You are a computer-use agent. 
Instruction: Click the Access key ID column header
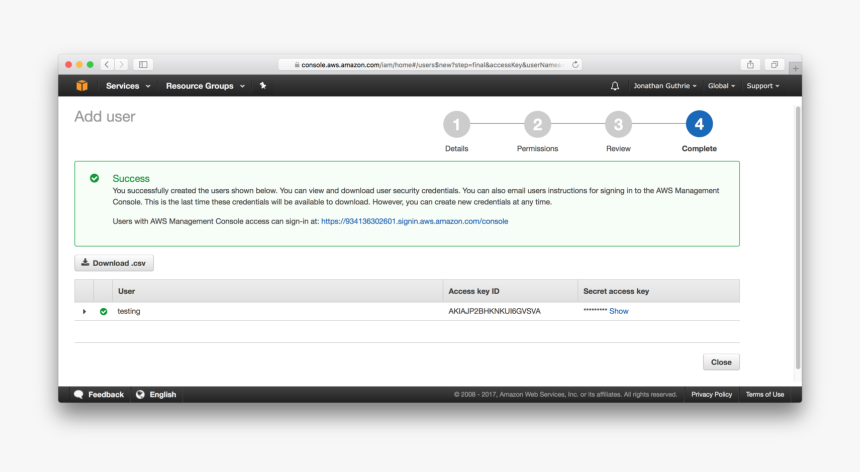pos(510,291)
